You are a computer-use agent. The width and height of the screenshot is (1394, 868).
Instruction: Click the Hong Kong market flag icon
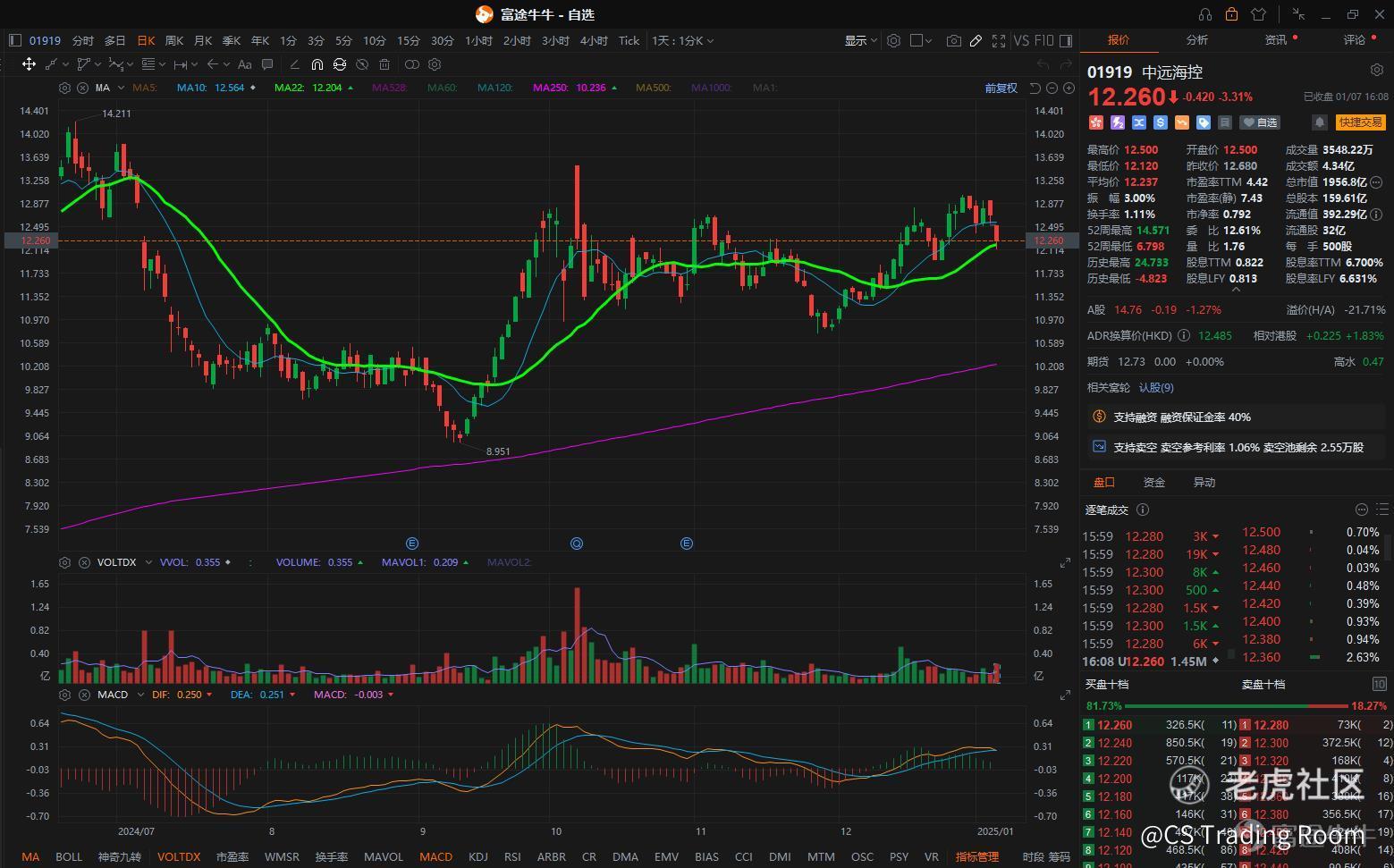1095,122
